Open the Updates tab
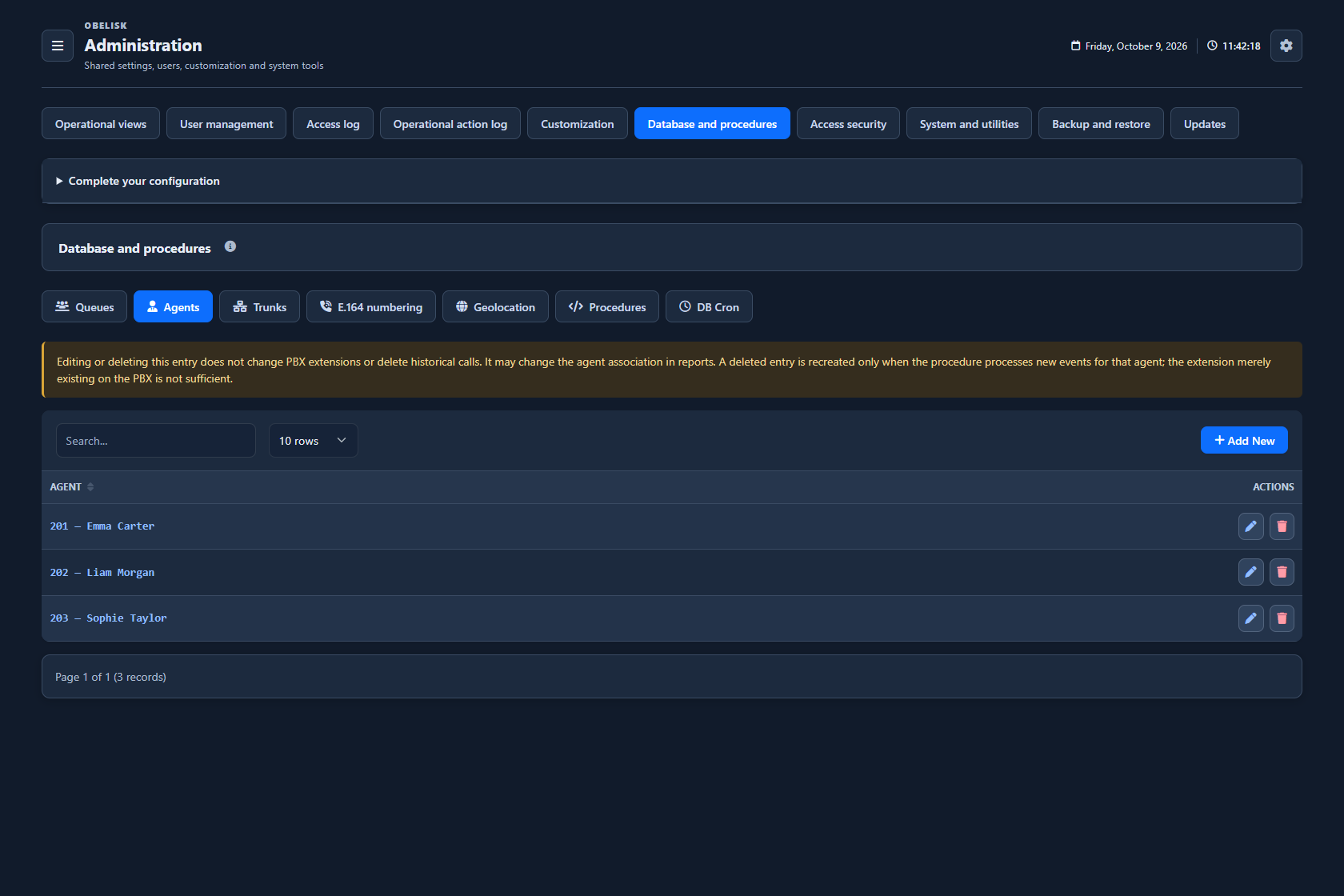 [1205, 123]
